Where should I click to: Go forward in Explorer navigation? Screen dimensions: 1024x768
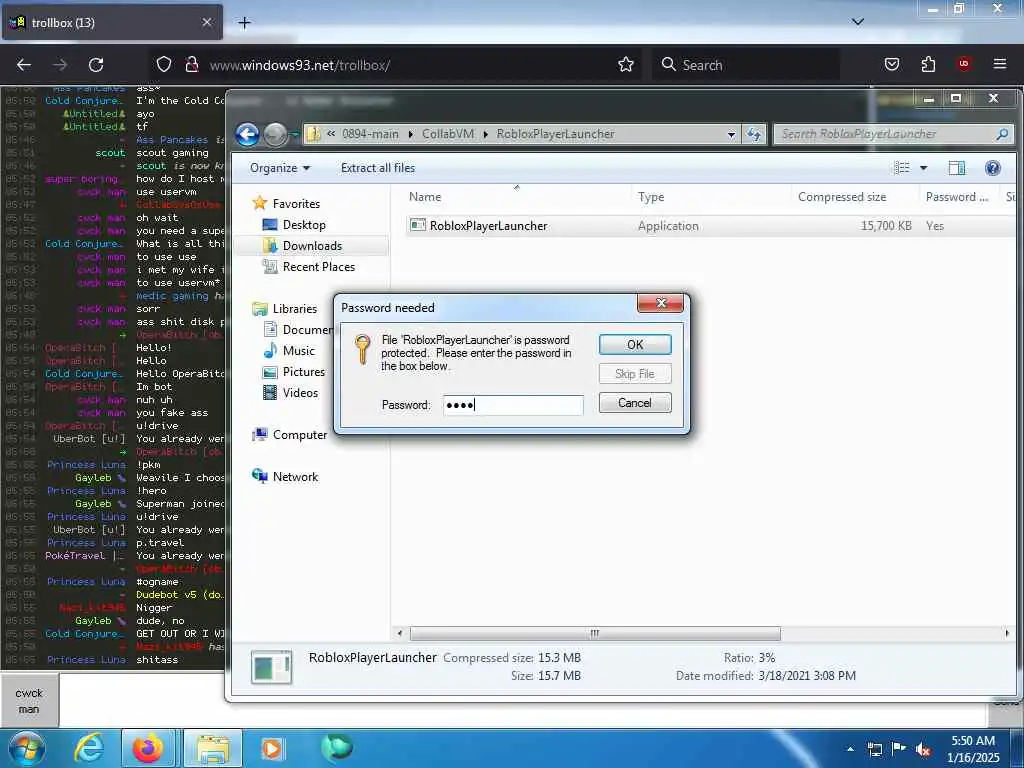tap(275, 135)
